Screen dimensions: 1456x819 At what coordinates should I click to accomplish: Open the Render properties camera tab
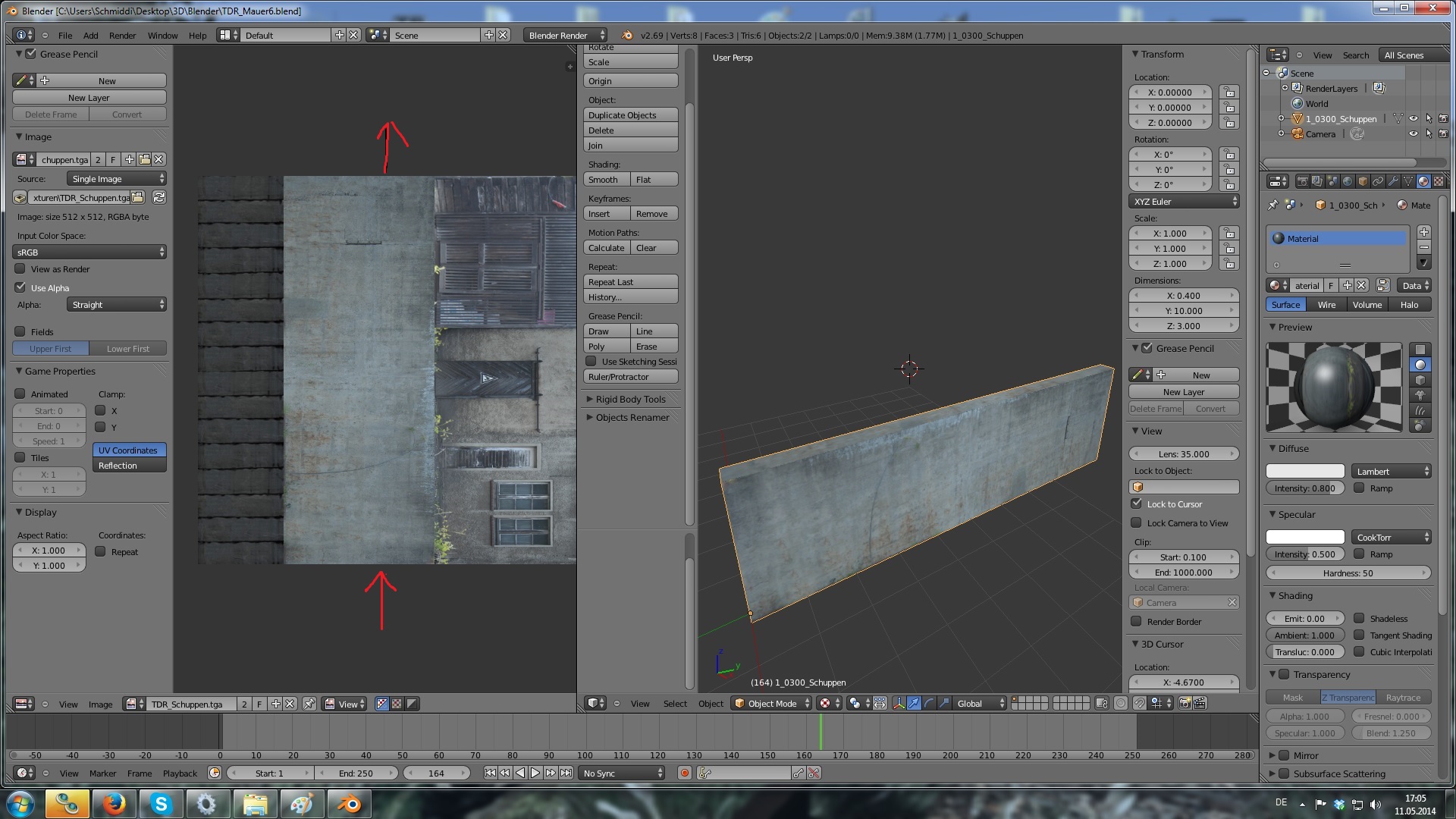tap(1302, 181)
